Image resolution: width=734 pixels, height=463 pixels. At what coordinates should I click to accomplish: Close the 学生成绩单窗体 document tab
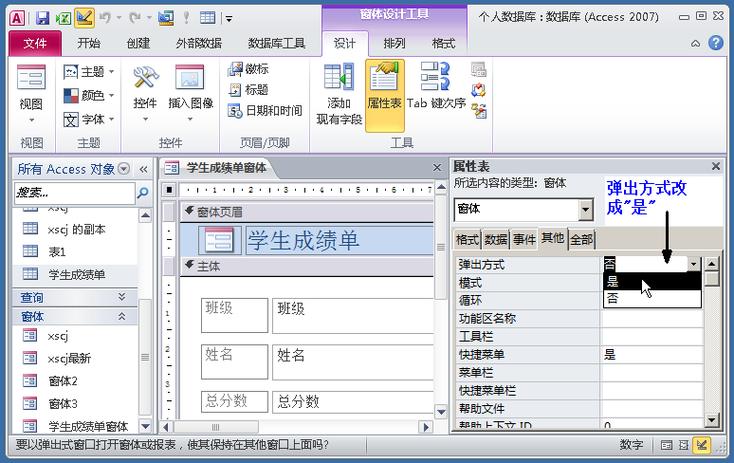(437, 168)
